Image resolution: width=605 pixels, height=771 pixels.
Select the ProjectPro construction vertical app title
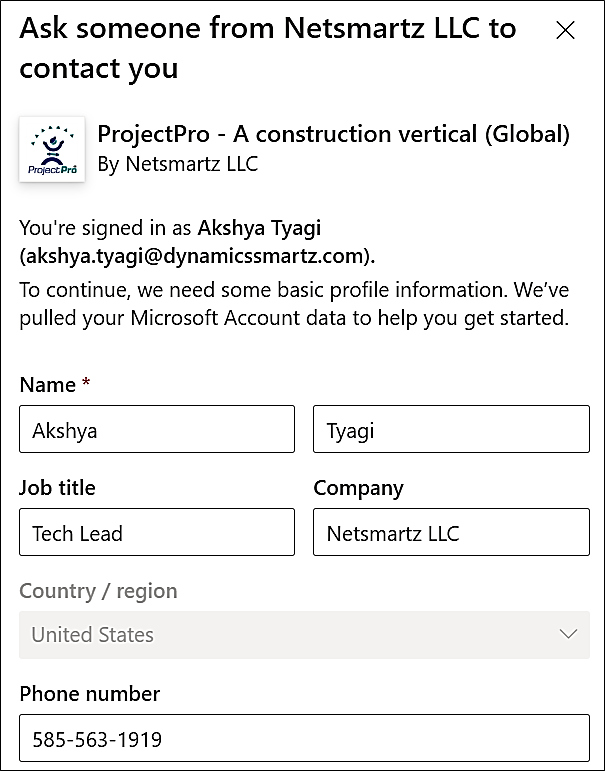pos(333,134)
